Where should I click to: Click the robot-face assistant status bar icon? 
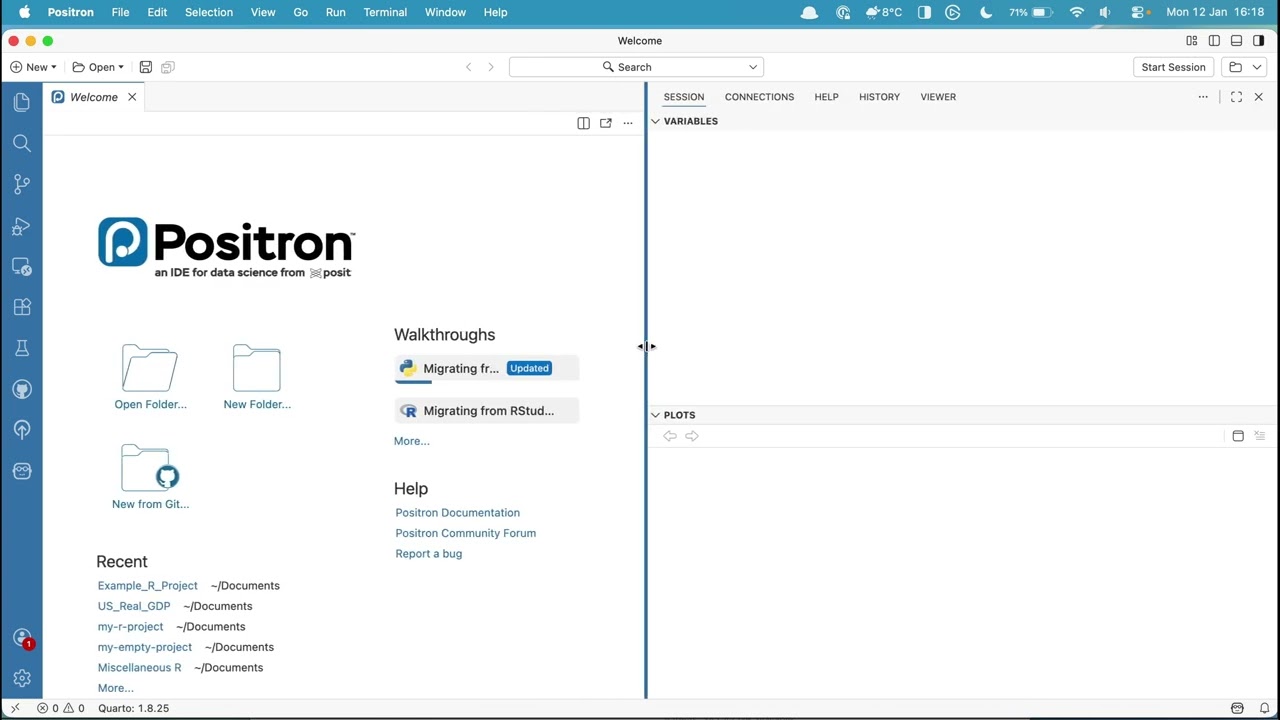click(1238, 708)
